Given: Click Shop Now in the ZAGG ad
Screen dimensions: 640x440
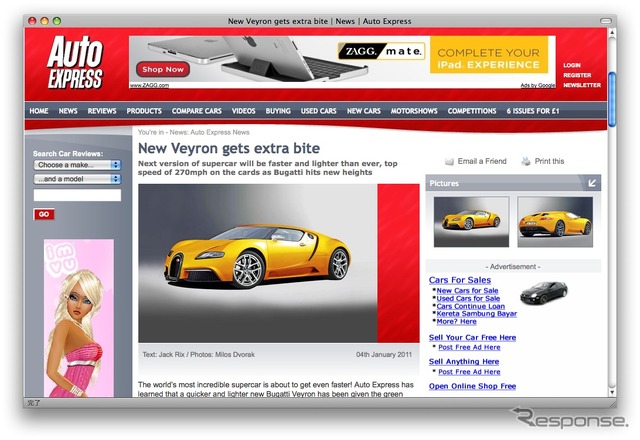Looking at the screenshot, I should point(163,69).
